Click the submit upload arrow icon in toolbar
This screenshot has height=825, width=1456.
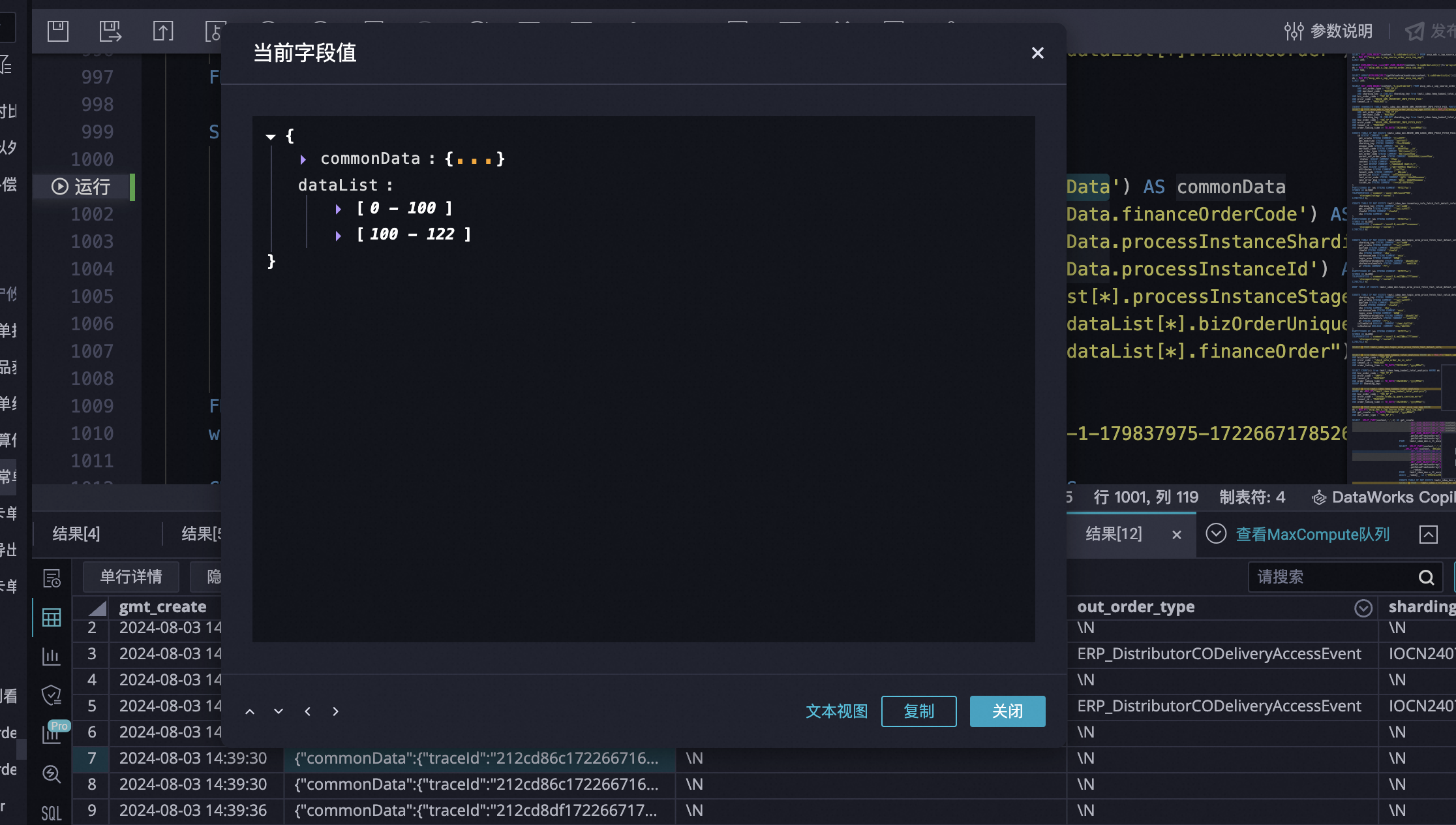(163, 31)
